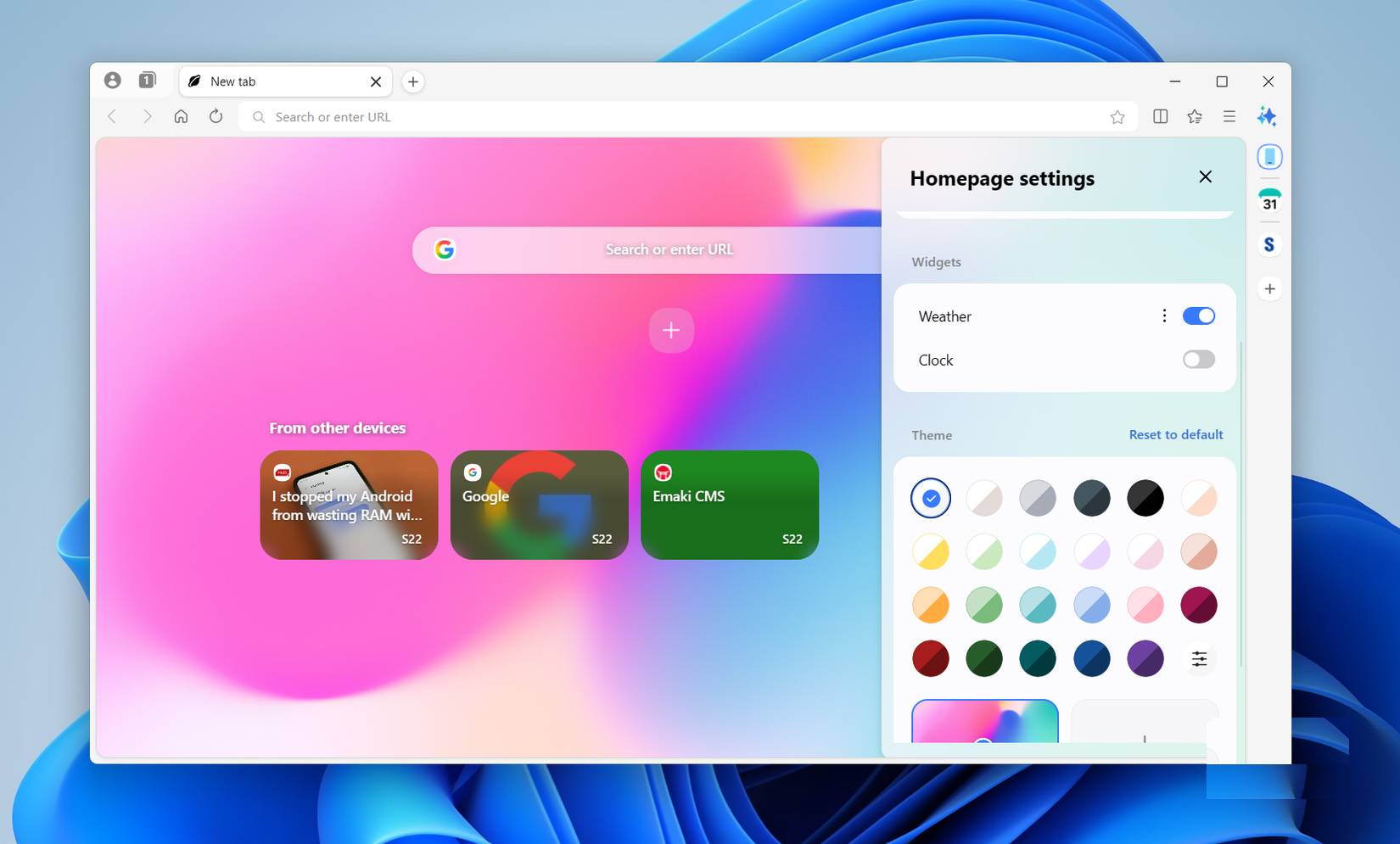The image size is (1400, 844).
Task: Open the Google card from S22
Action: pyautogui.click(x=540, y=505)
